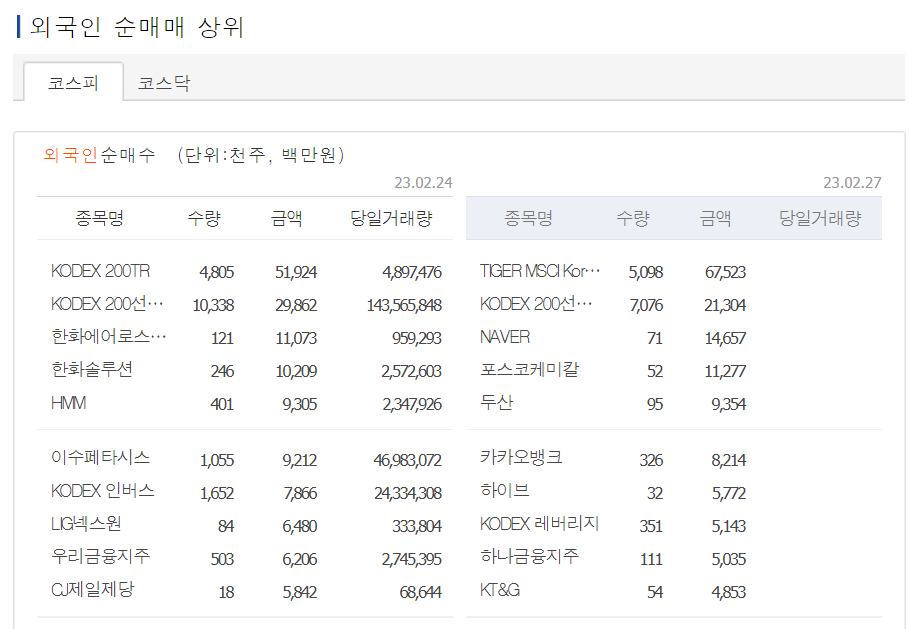The width and height of the screenshot is (909, 629).
Task: Open KT&G stock link
Action: 500,590
